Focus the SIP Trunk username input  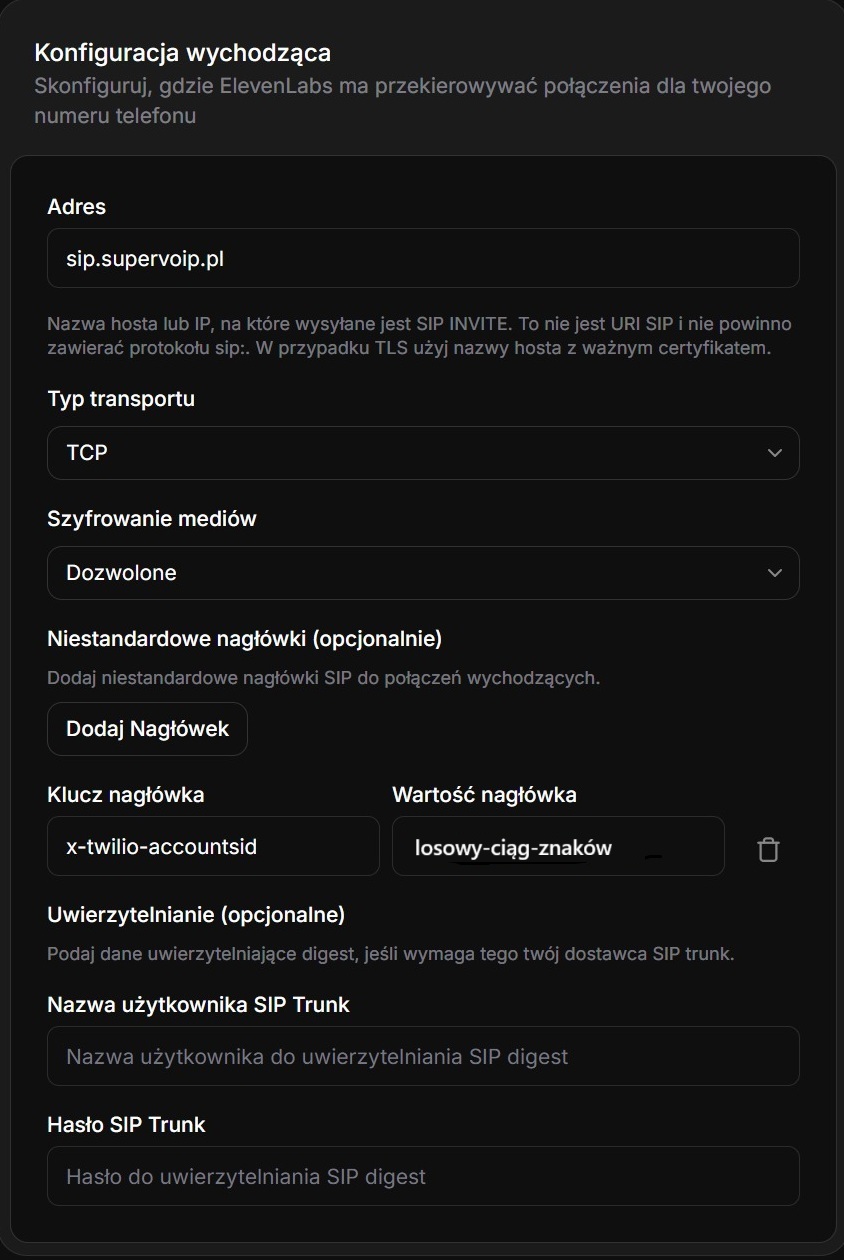(423, 1056)
